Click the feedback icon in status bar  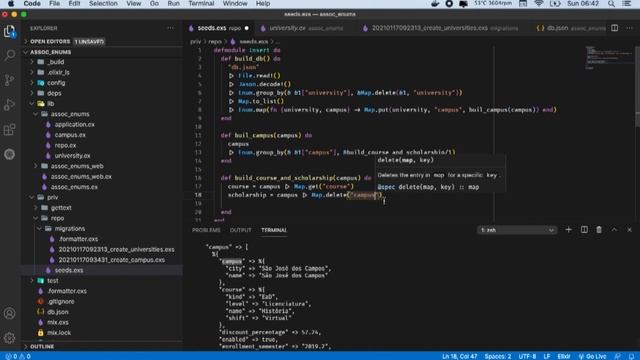tap(618, 356)
